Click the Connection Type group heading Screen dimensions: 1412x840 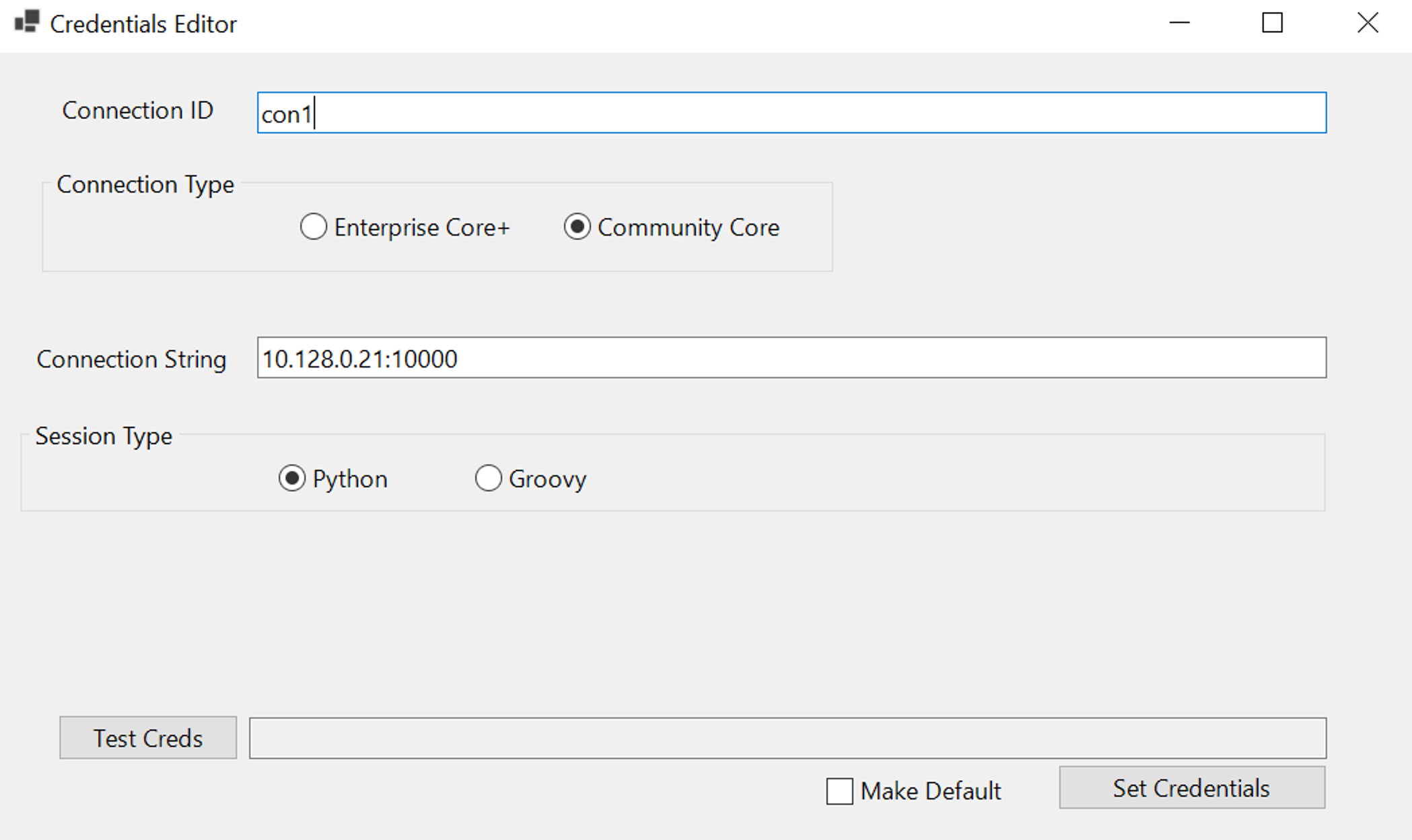coord(145,184)
